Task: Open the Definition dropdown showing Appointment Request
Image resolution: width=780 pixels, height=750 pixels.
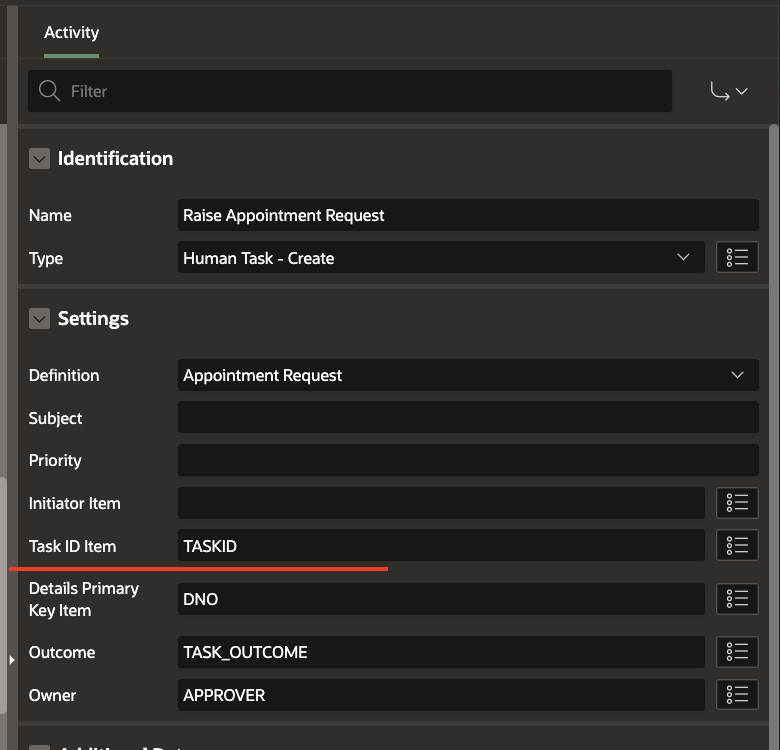Action: tap(467, 376)
